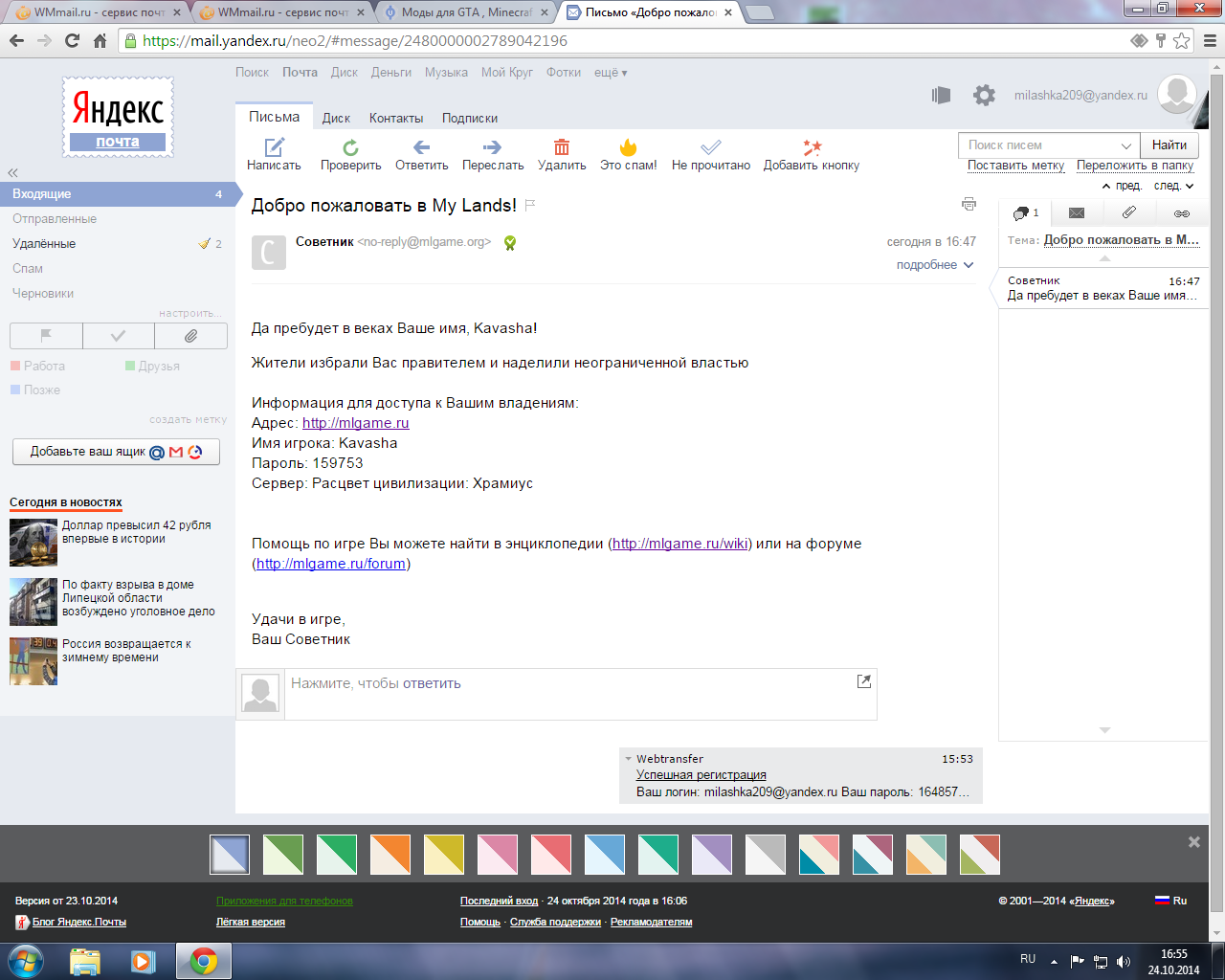
Task: Show conversation thread tab in right panel
Action: [x=1025, y=212]
